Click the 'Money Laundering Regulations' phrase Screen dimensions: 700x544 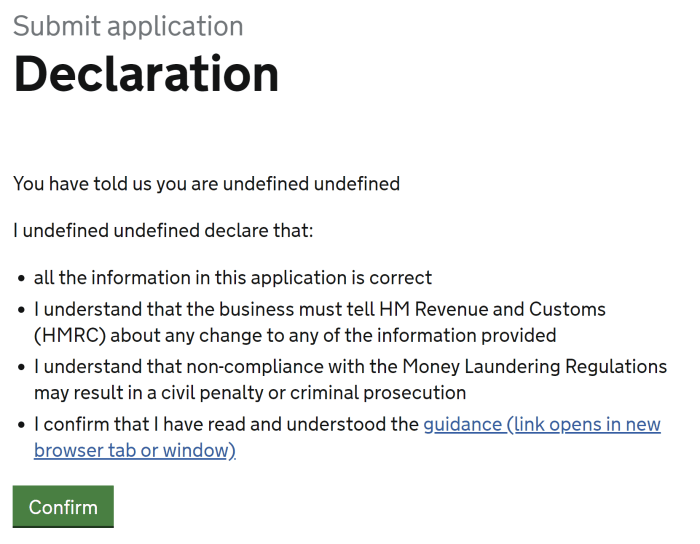point(534,367)
